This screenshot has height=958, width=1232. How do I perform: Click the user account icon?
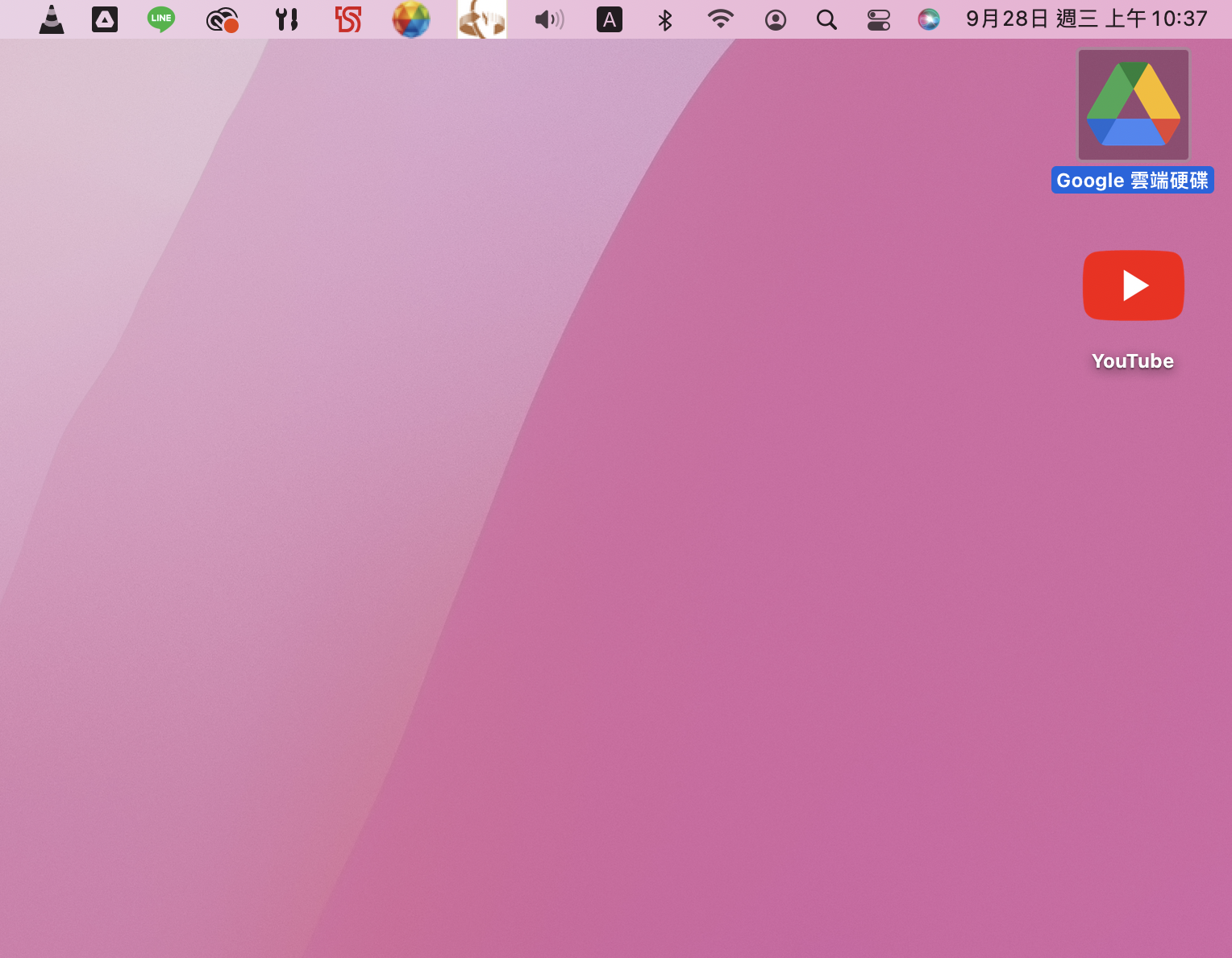coord(776,19)
